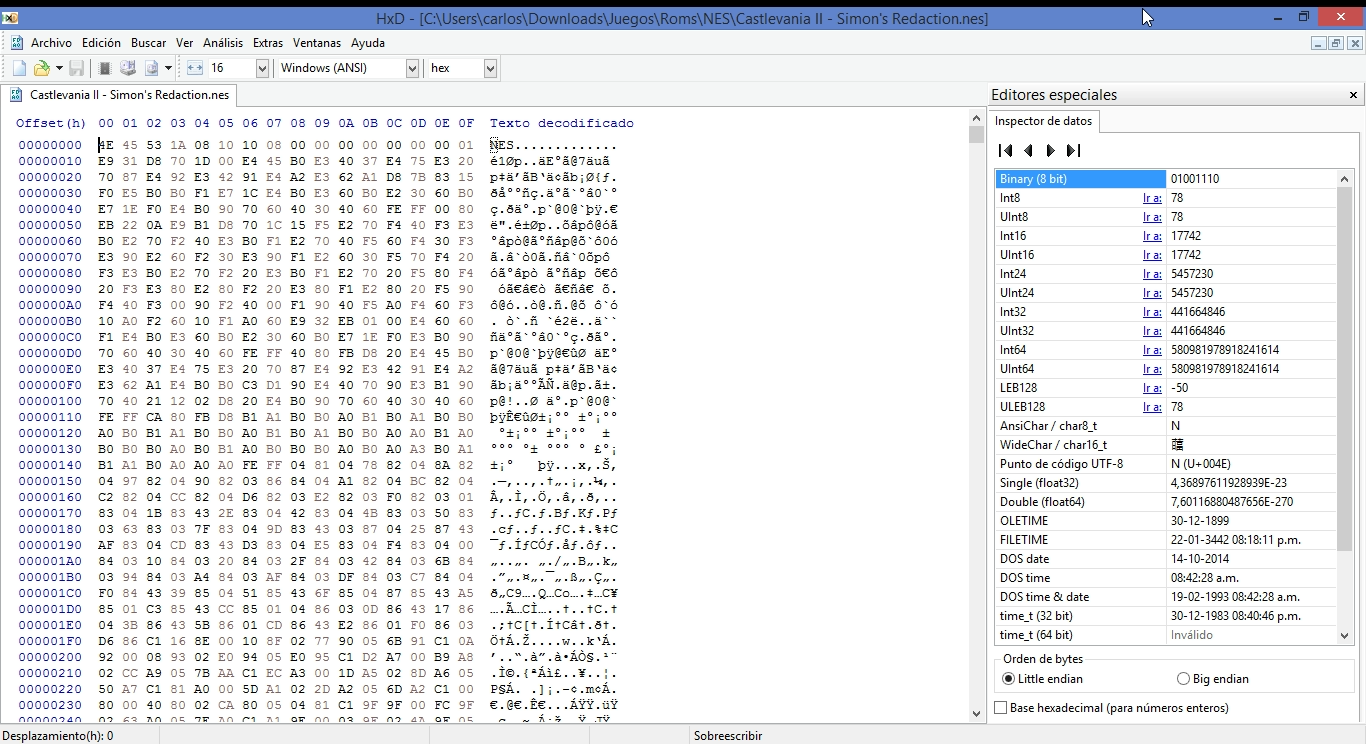Screen dimensions: 1366x744
Task: Click the data inspector scroll down arrow
Action: pos(1345,636)
